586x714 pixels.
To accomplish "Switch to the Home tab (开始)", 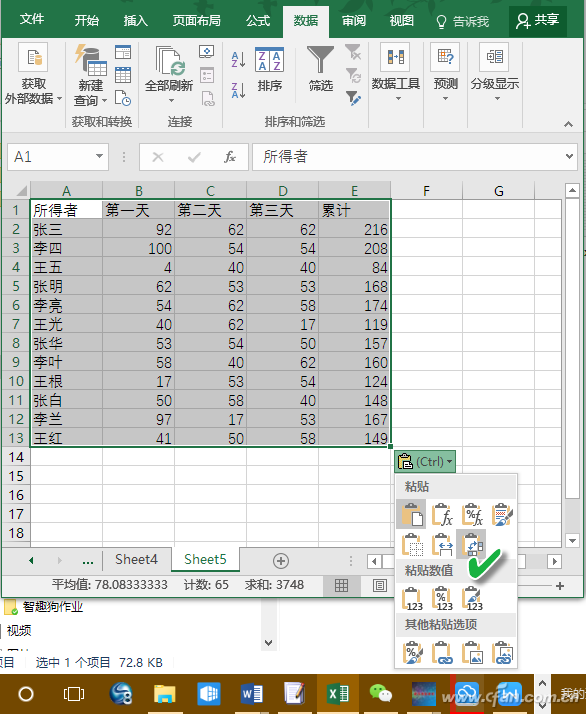I will [x=87, y=20].
